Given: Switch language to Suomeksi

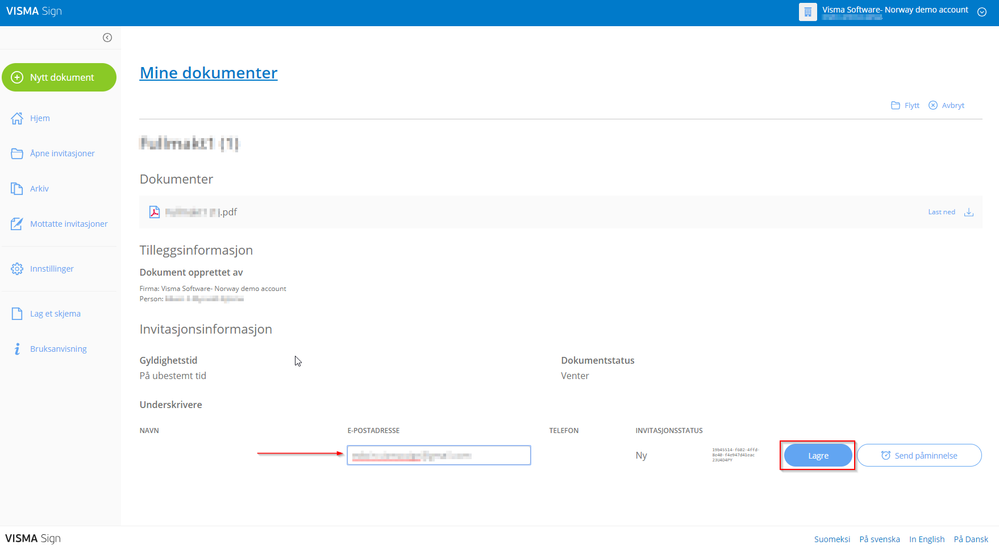Looking at the screenshot, I should [x=832, y=539].
